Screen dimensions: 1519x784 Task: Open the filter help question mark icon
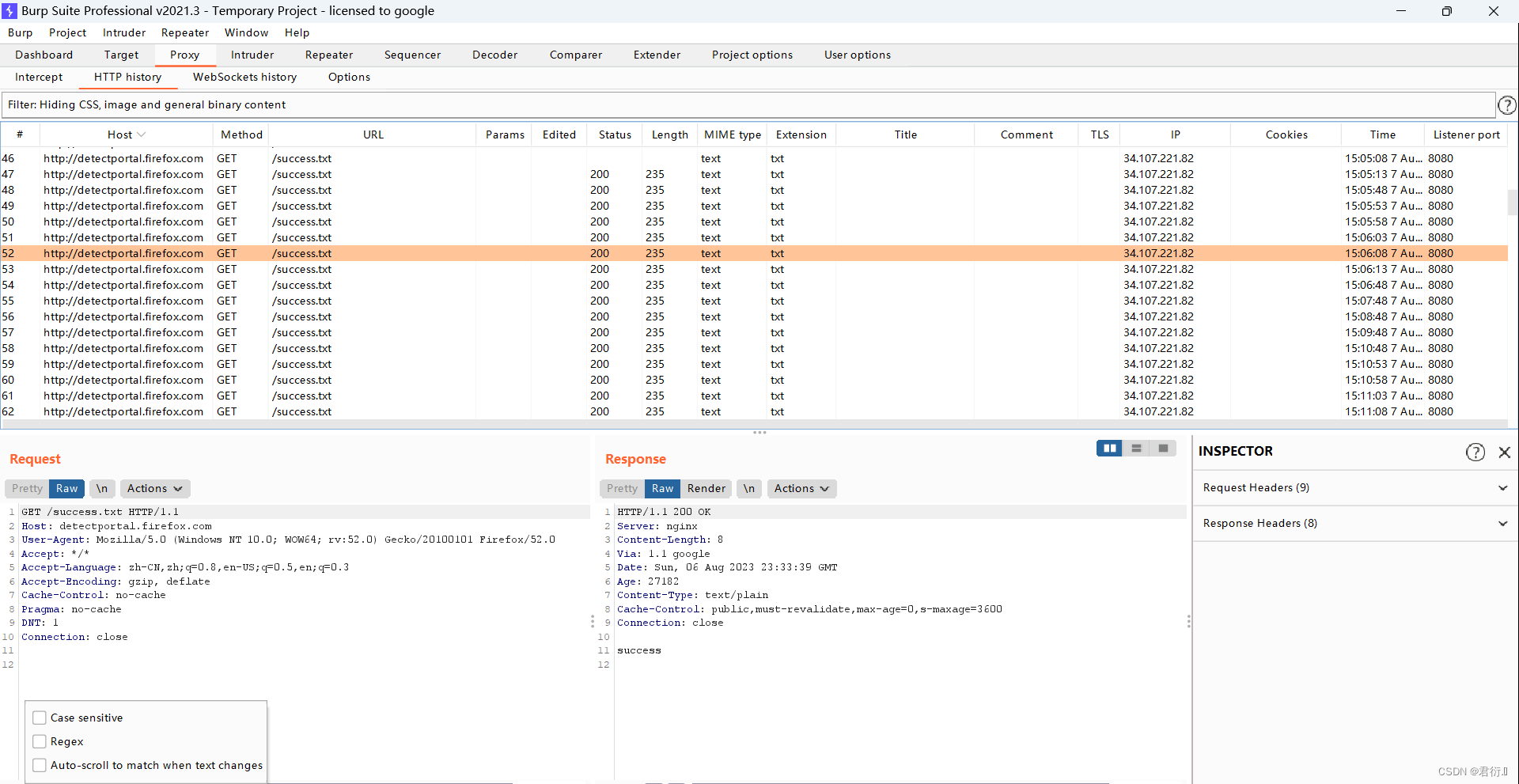pyautogui.click(x=1507, y=105)
